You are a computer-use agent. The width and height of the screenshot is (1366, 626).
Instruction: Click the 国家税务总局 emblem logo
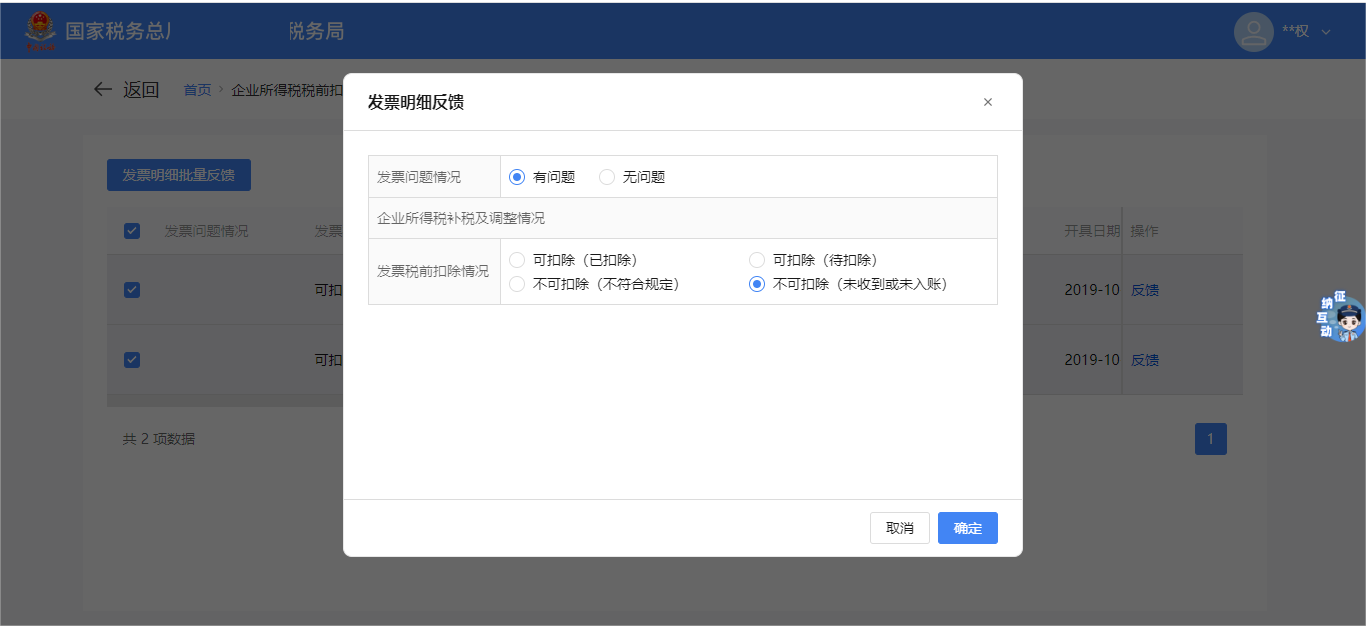click(42, 31)
